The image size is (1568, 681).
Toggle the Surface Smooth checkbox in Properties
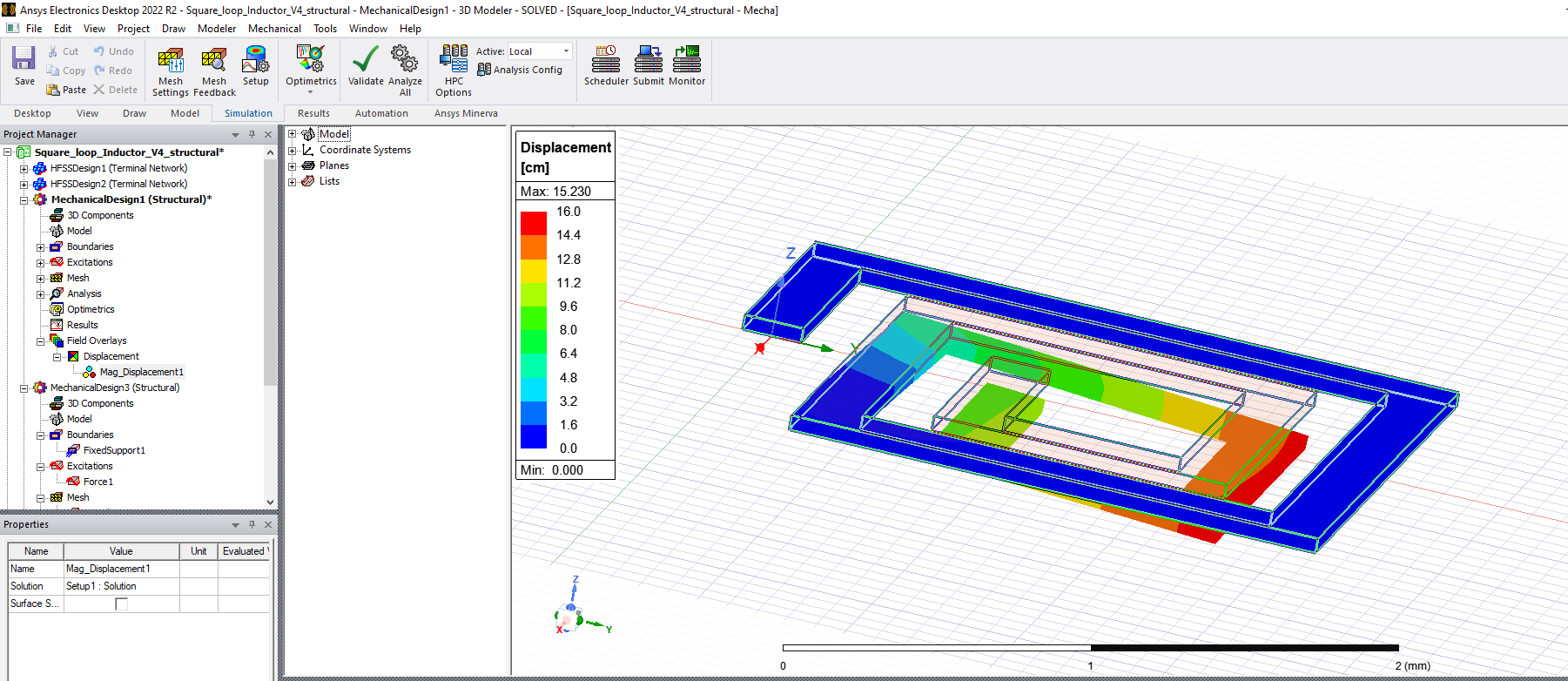point(122,603)
